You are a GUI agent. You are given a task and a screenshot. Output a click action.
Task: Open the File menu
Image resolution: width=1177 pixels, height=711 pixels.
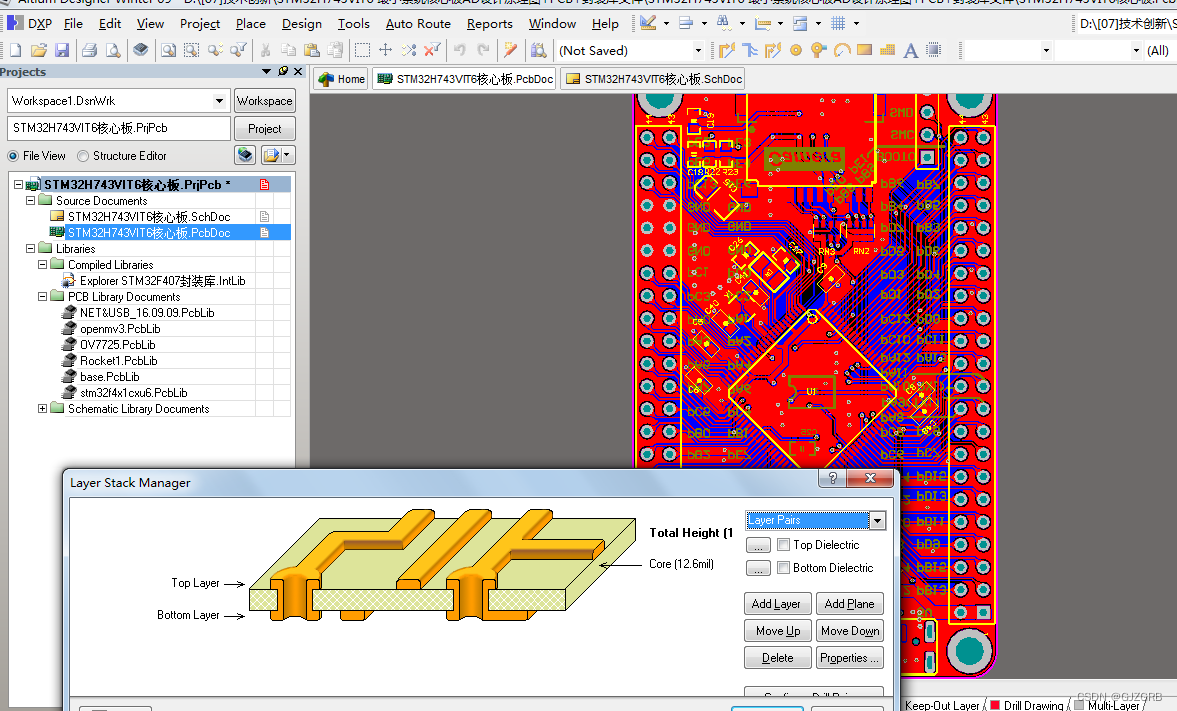pyautogui.click(x=74, y=24)
